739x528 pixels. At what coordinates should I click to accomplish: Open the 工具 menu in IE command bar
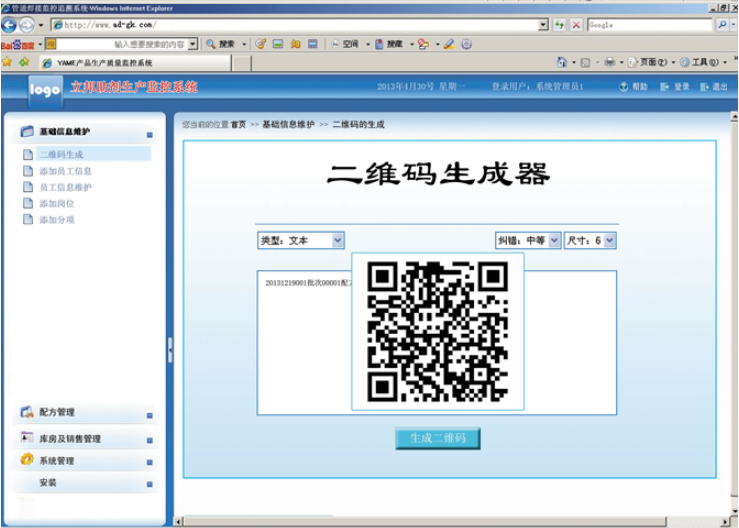[x=703, y=62]
